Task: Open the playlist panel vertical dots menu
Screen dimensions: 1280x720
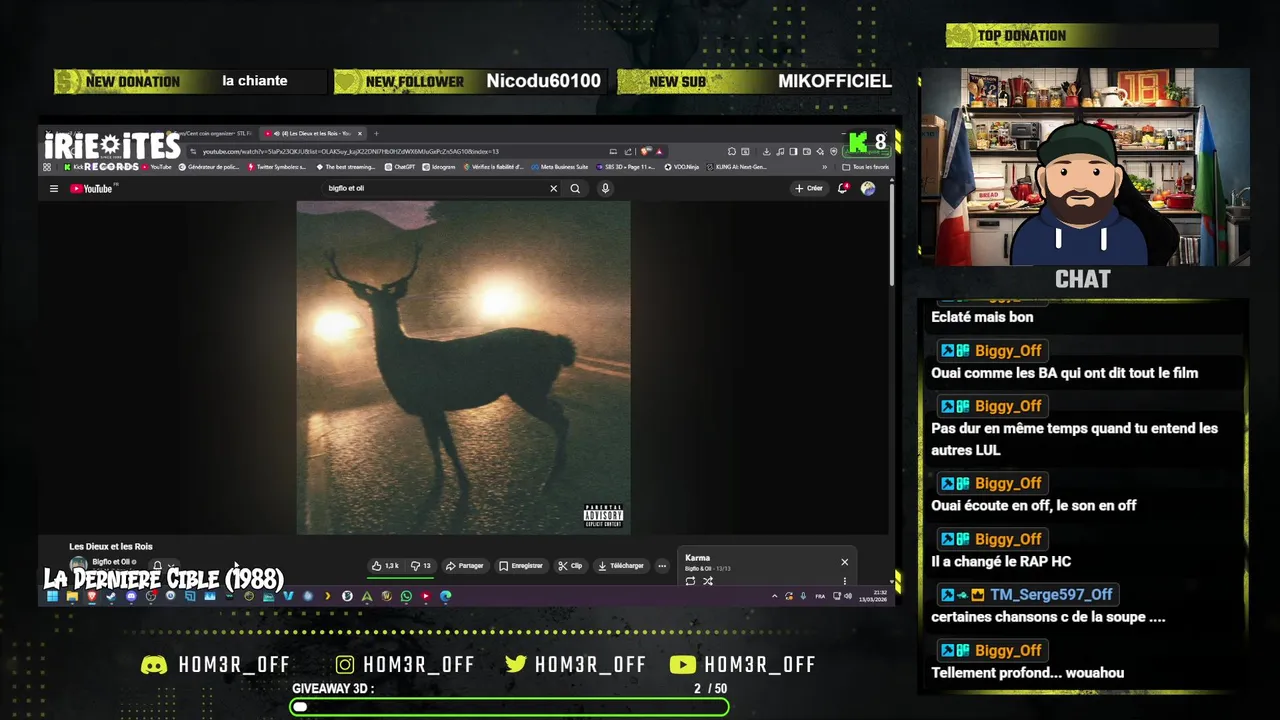Action: [x=844, y=581]
